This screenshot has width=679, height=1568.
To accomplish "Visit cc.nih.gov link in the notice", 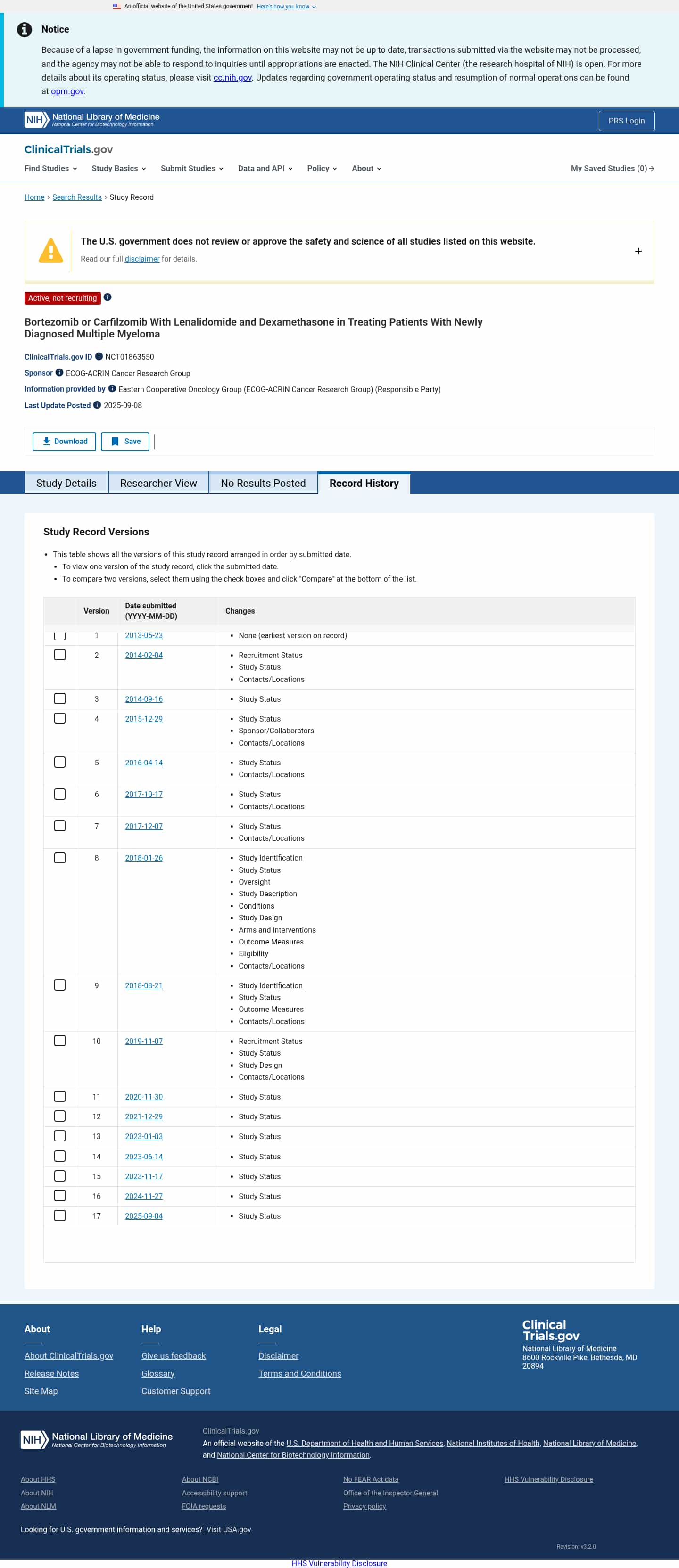I will [x=232, y=77].
